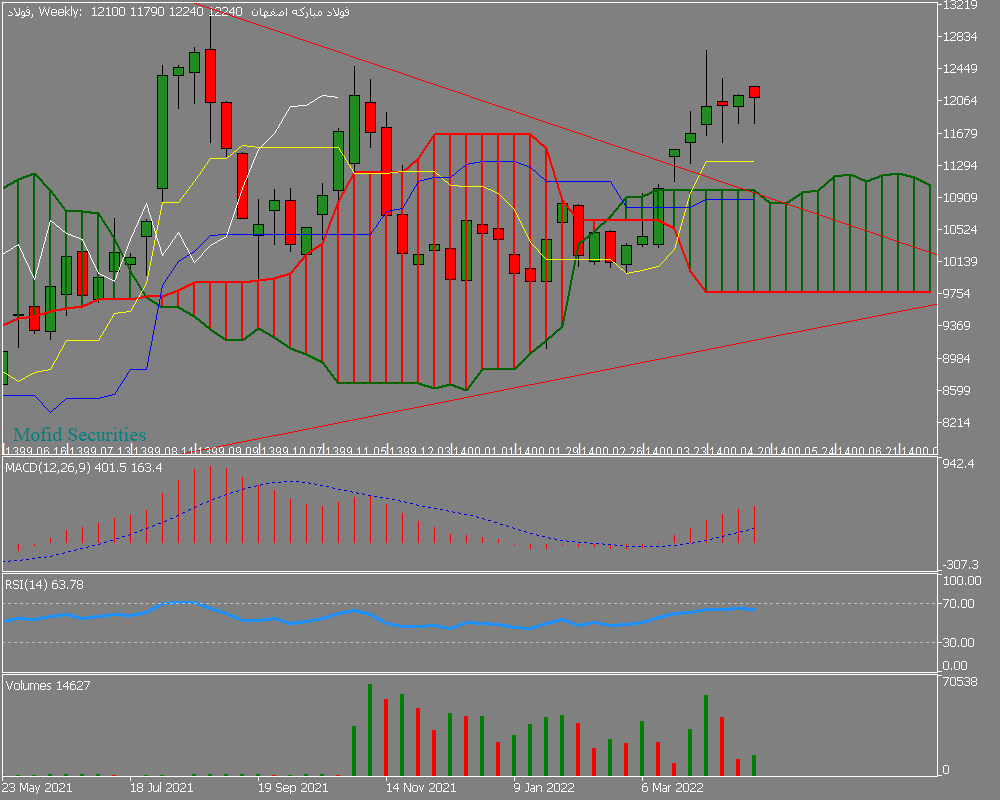Click the 1400.03.23 Persian date label
The width and height of the screenshot is (1000, 800).
[677, 450]
